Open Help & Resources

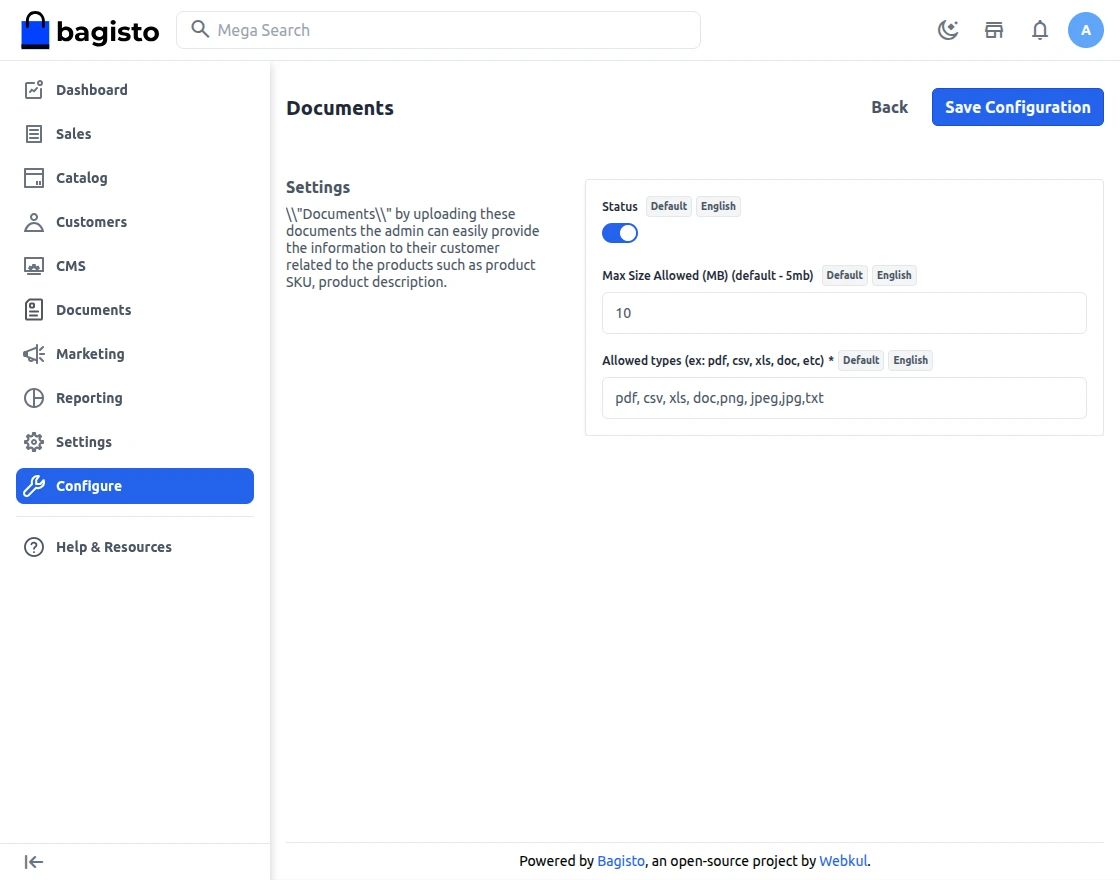pos(135,547)
